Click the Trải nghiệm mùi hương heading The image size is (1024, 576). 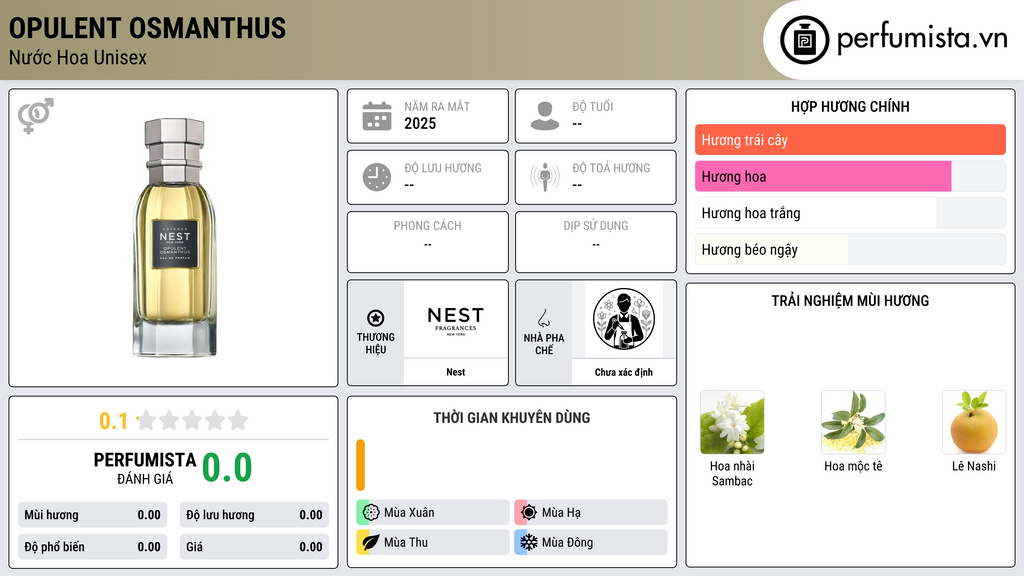click(850, 301)
